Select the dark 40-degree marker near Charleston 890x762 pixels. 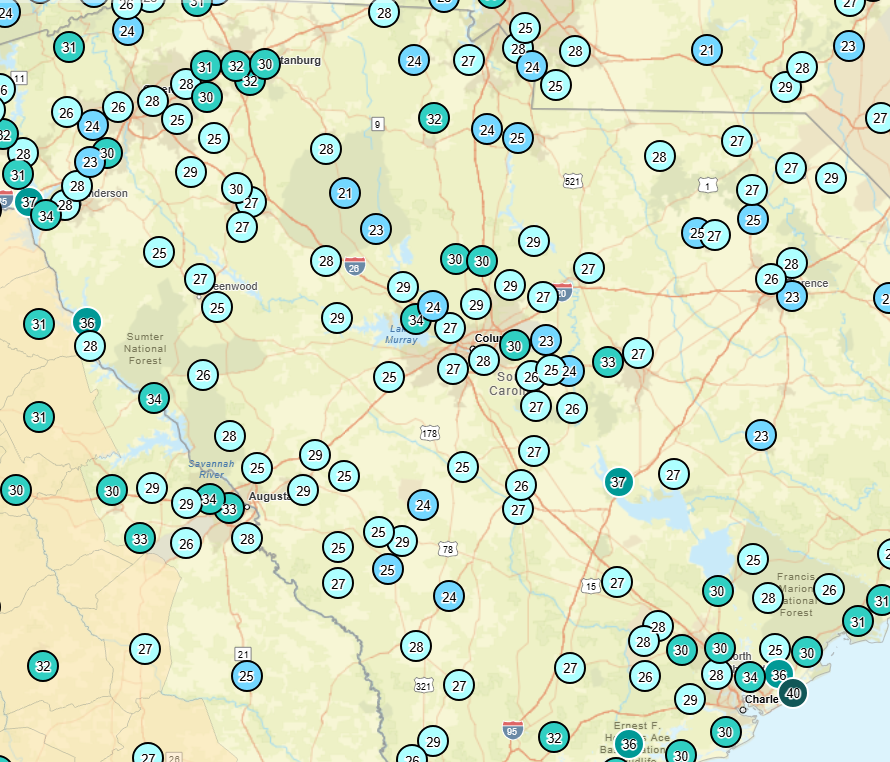point(795,691)
